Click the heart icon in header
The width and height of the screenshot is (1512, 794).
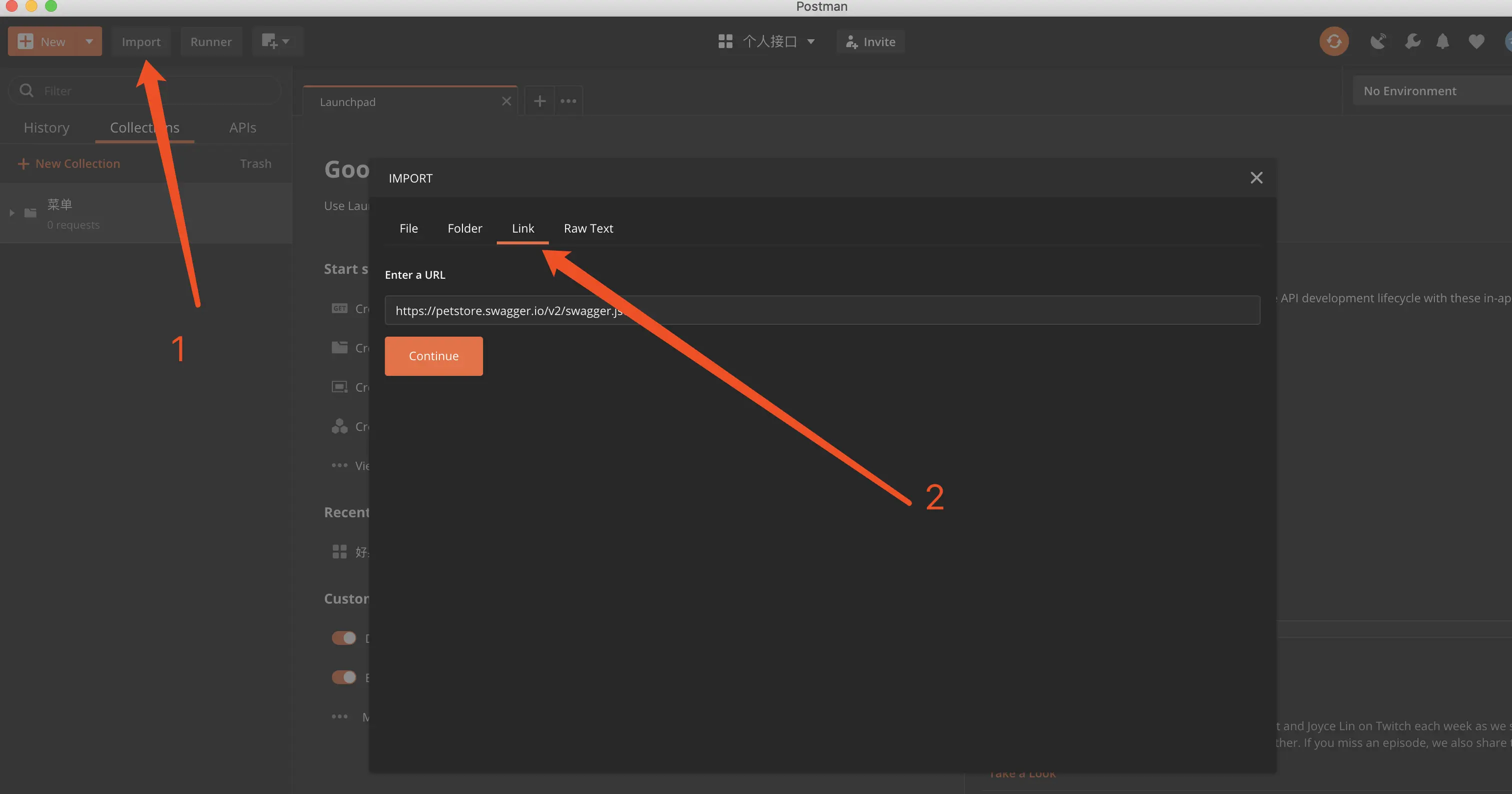(1475, 41)
